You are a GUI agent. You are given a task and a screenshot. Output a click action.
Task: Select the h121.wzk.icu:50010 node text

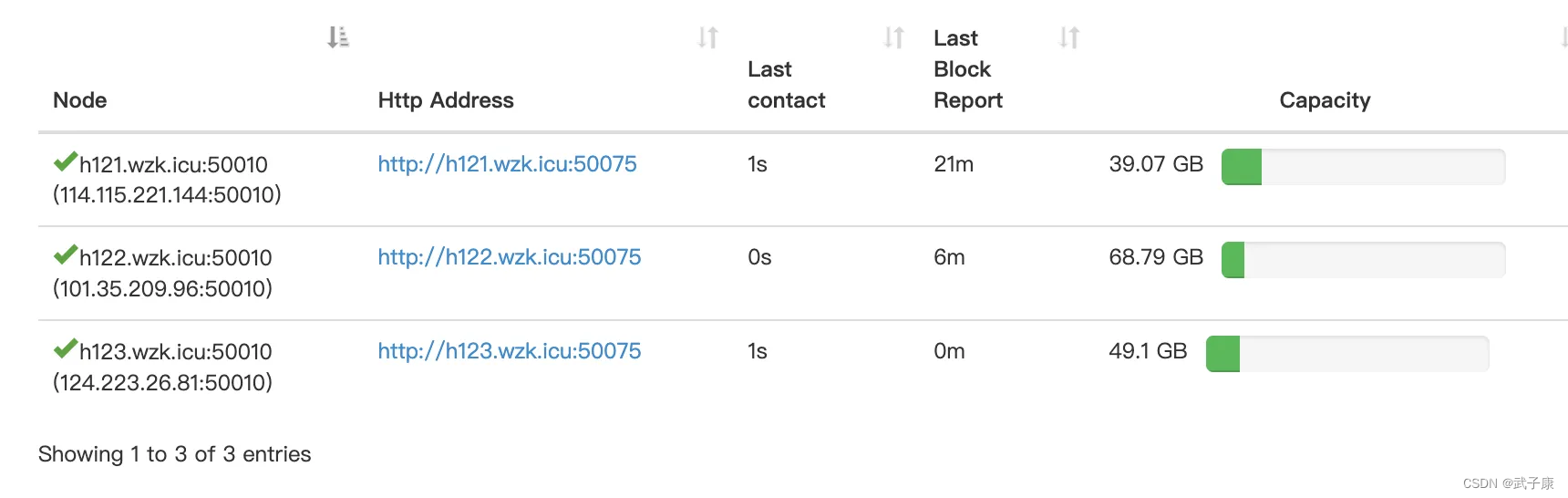[173, 165]
